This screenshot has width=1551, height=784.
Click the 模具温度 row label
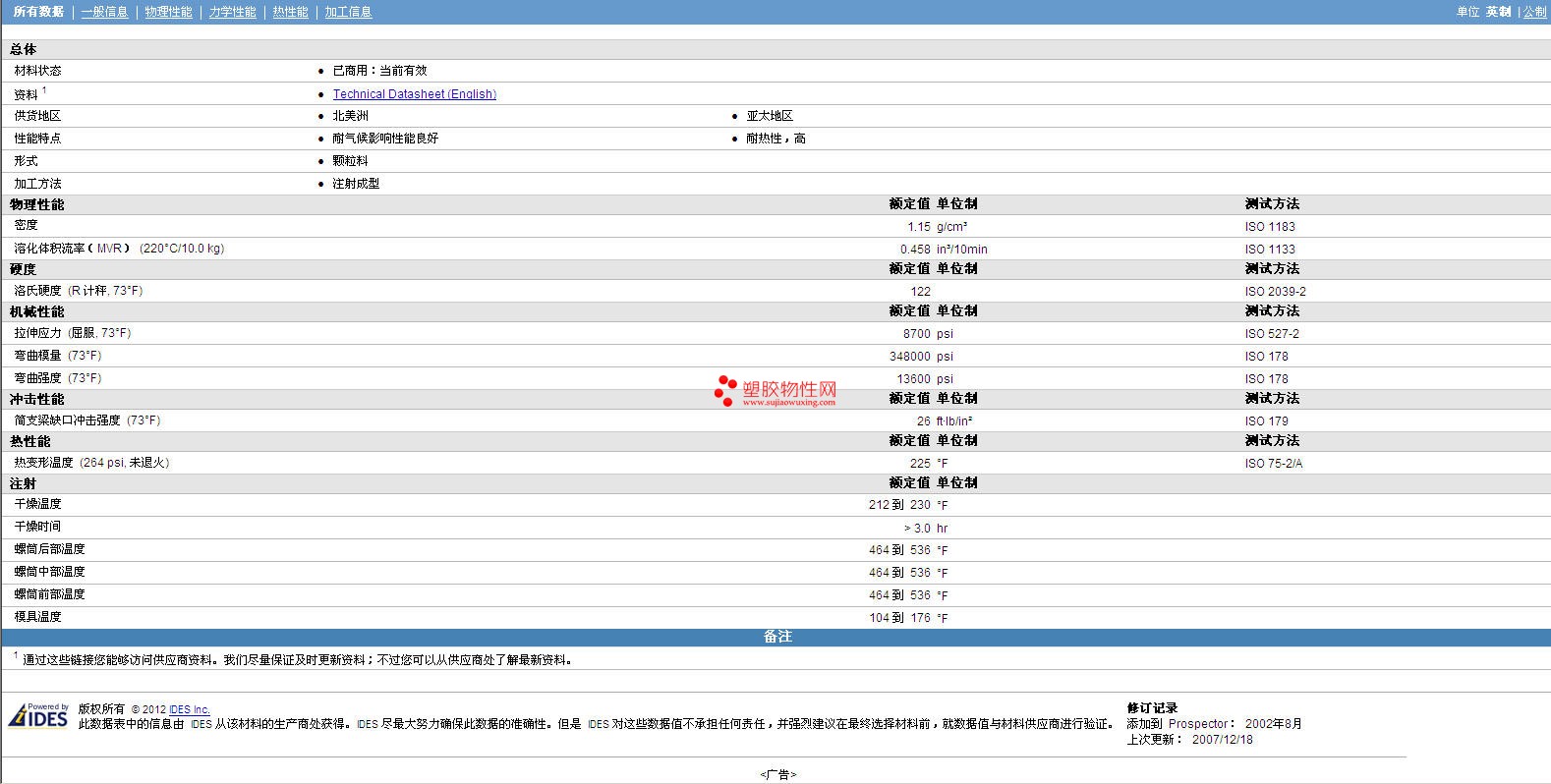click(37, 617)
